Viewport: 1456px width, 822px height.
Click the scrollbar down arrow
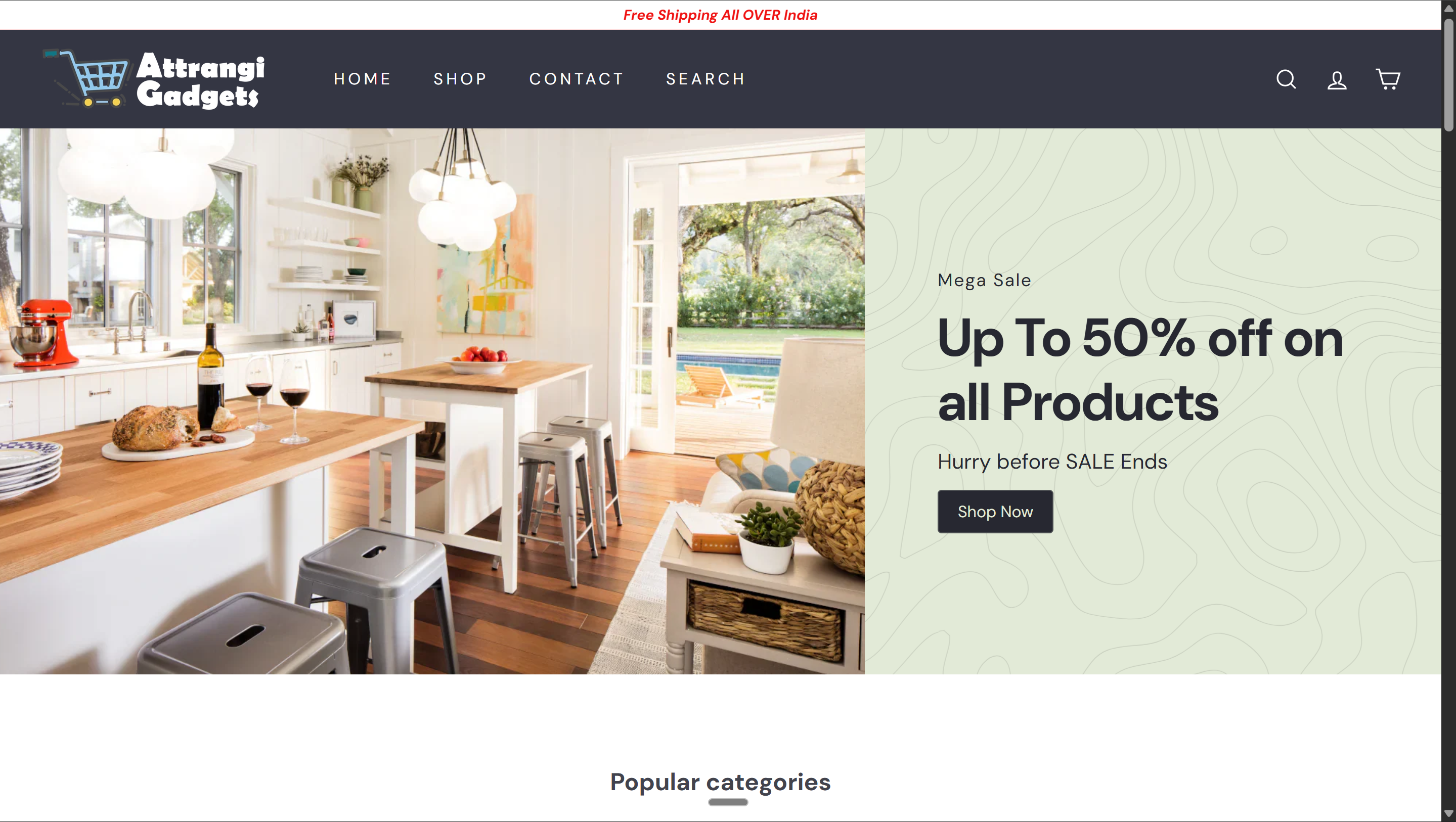1448,813
